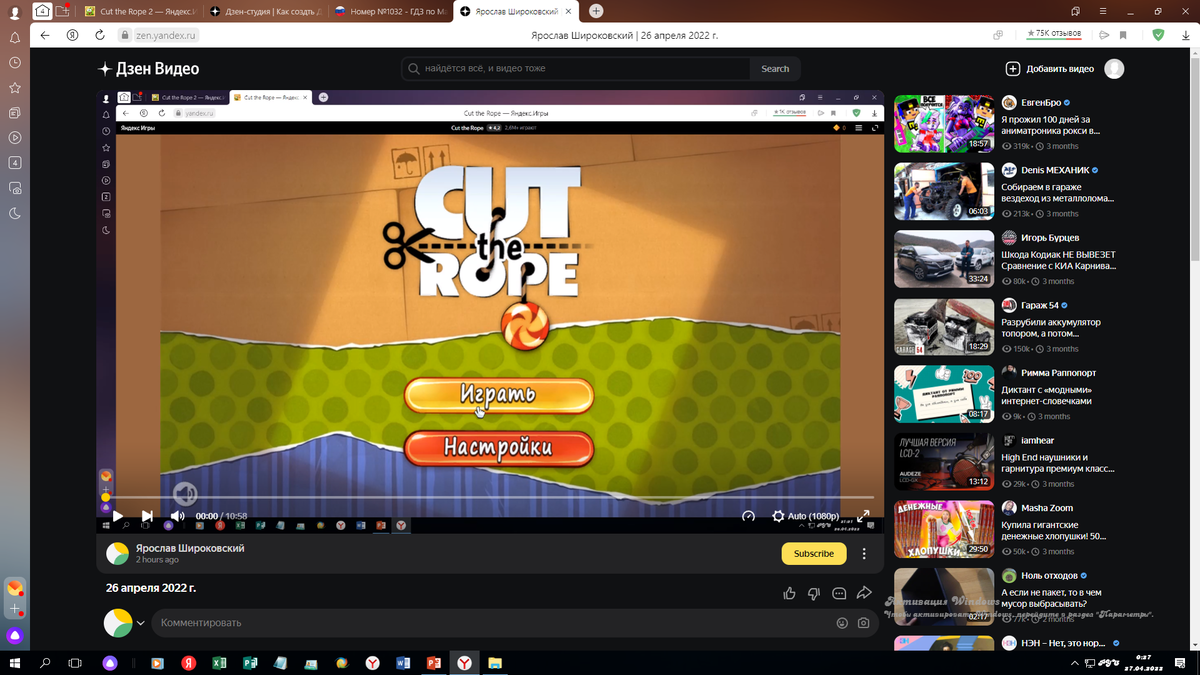This screenshot has height=675, width=1200.
Task: Open profile avatar in Дзен header
Action: point(1113,69)
